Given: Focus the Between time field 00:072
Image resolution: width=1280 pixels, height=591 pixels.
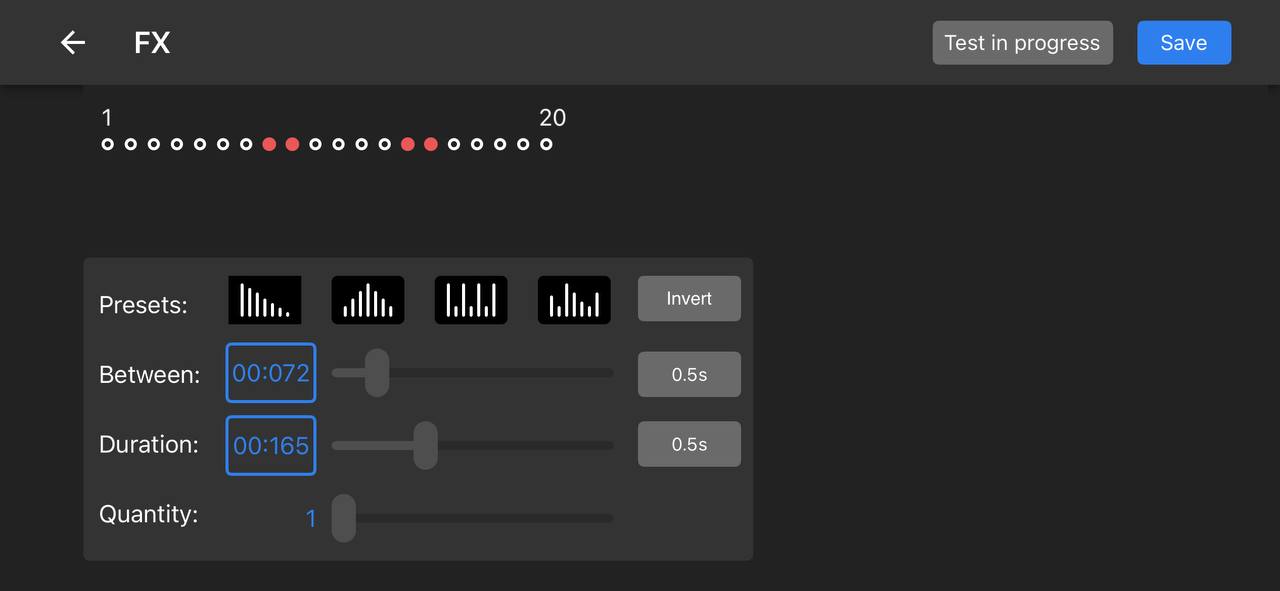Looking at the screenshot, I should click(271, 373).
